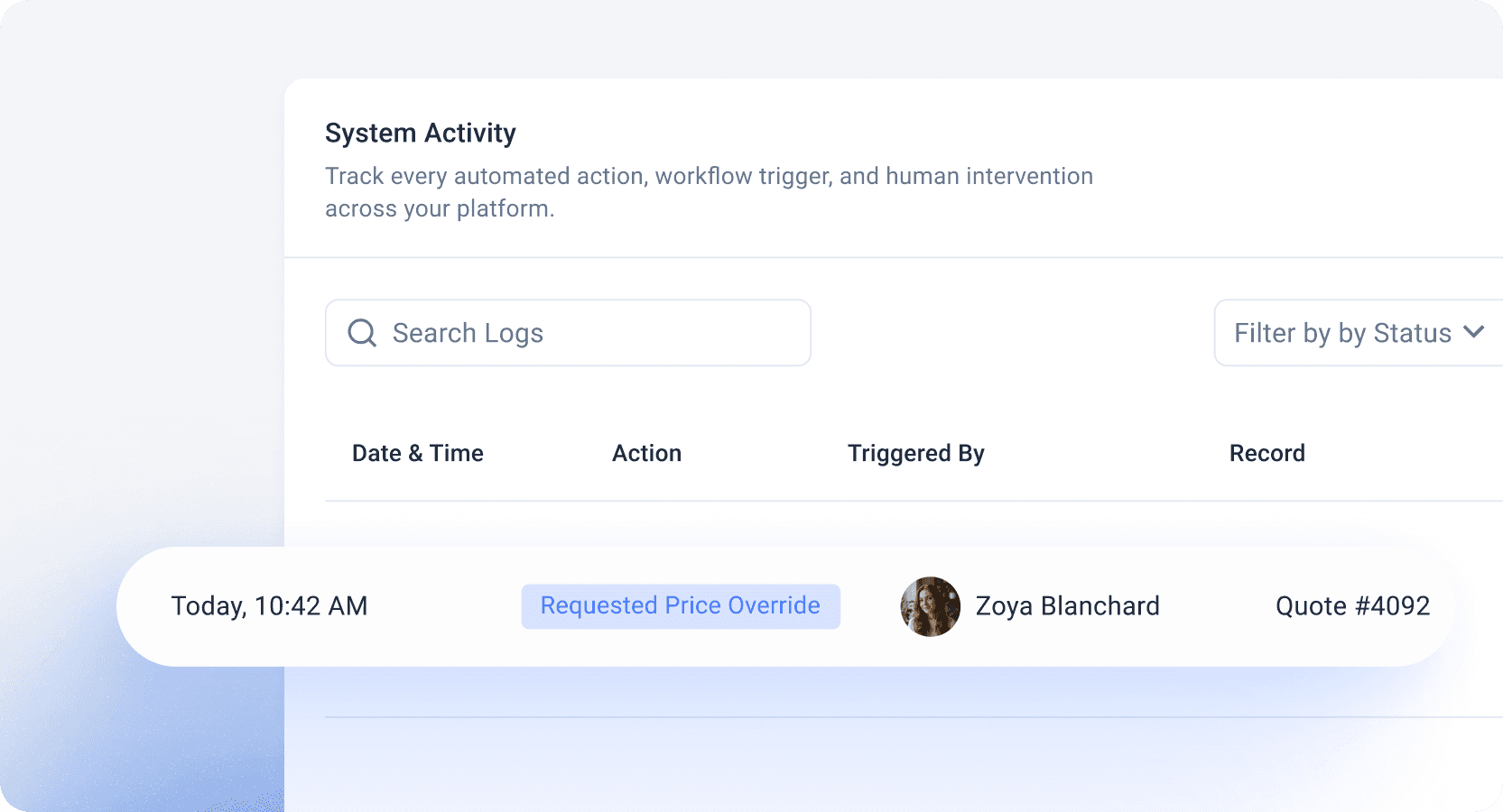1503x812 pixels.
Task: Click the Requested Price Override badge
Action: 681,606
